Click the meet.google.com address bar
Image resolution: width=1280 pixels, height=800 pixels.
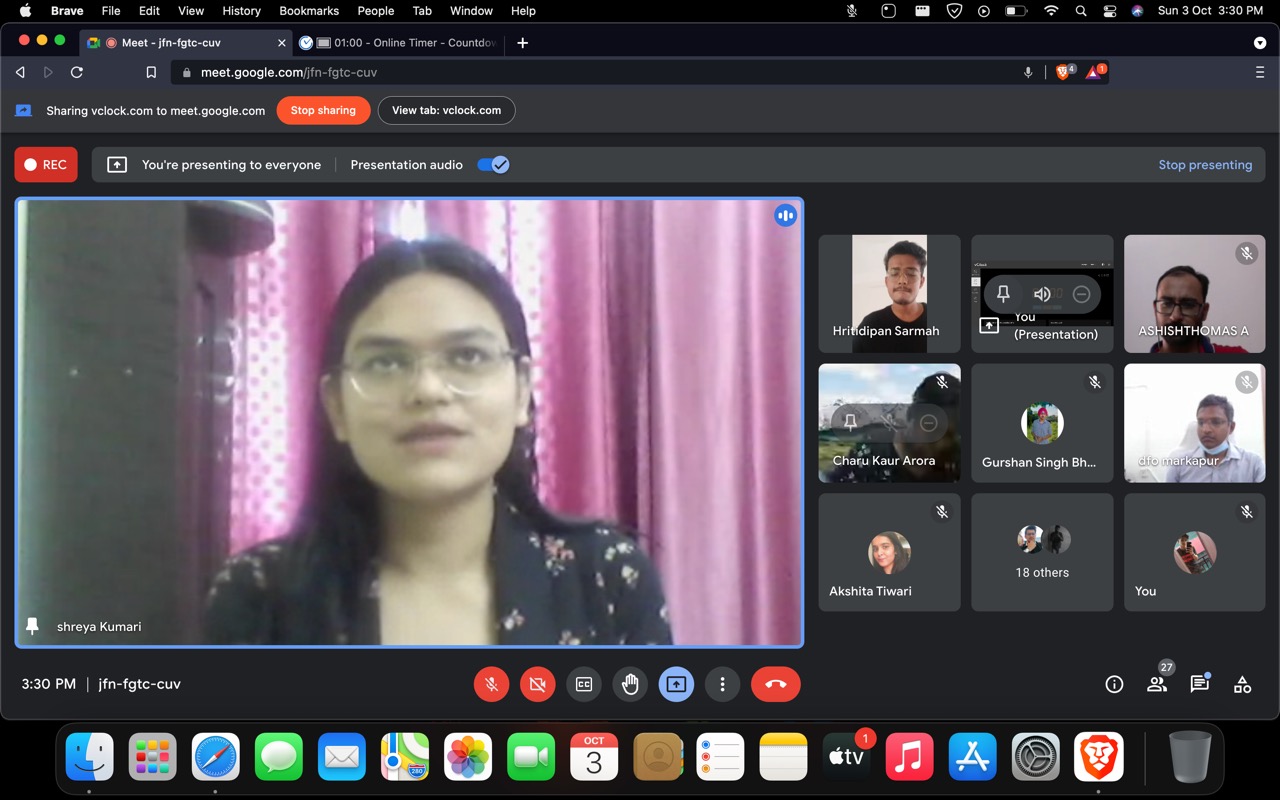(x=600, y=72)
